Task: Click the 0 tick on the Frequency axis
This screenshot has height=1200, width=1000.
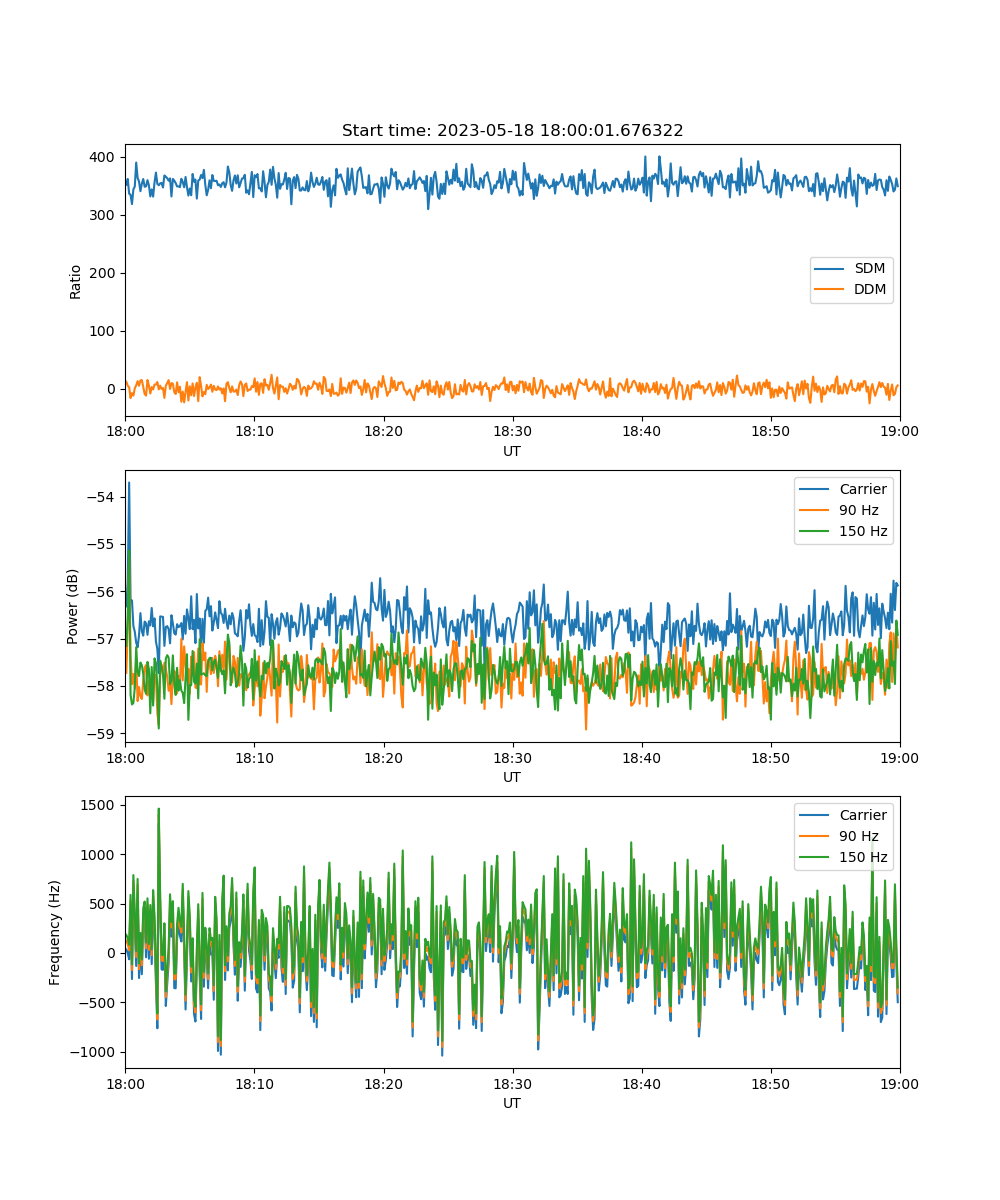Action: 113,953
